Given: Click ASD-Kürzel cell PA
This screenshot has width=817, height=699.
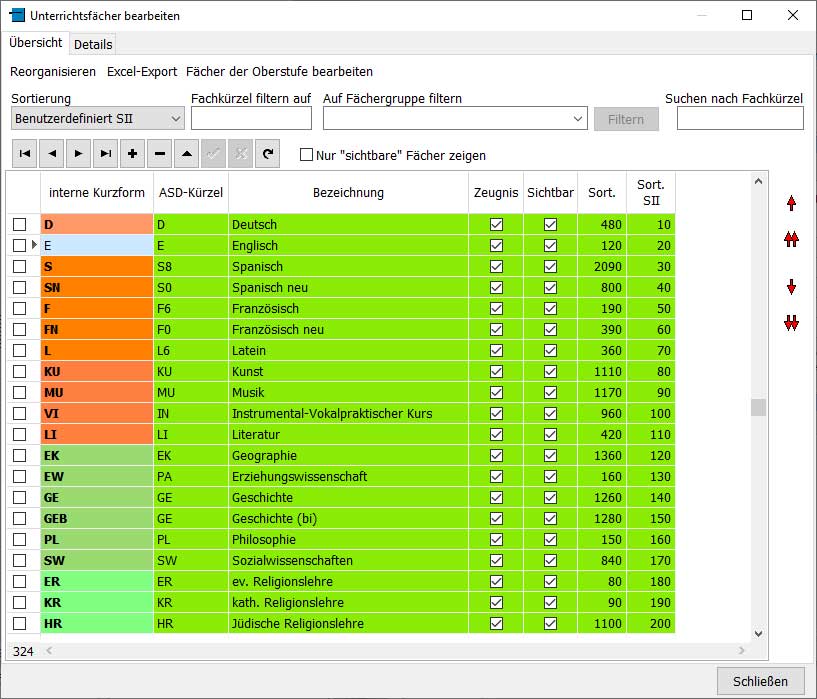Looking at the screenshot, I should point(191,477).
